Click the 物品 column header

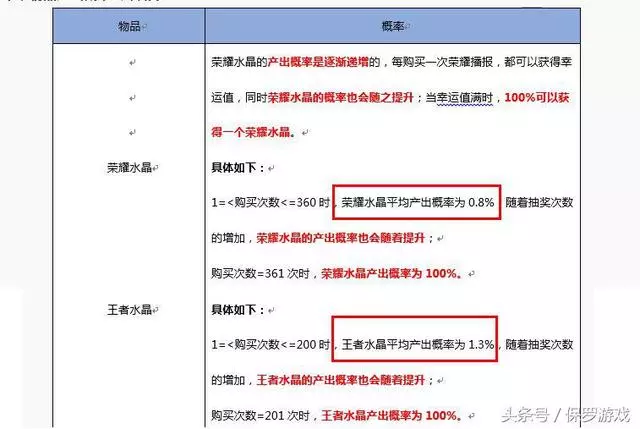pos(129,27)
